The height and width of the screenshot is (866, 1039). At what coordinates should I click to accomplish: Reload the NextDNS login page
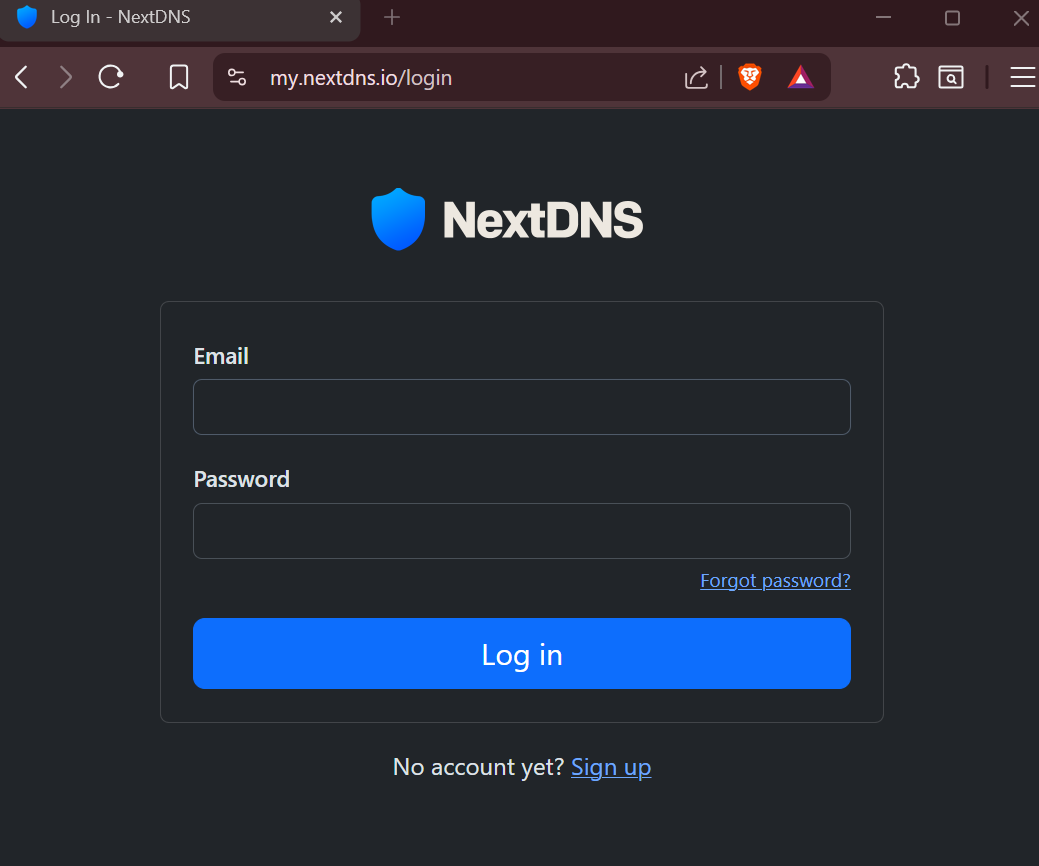(x=111, y=76)
